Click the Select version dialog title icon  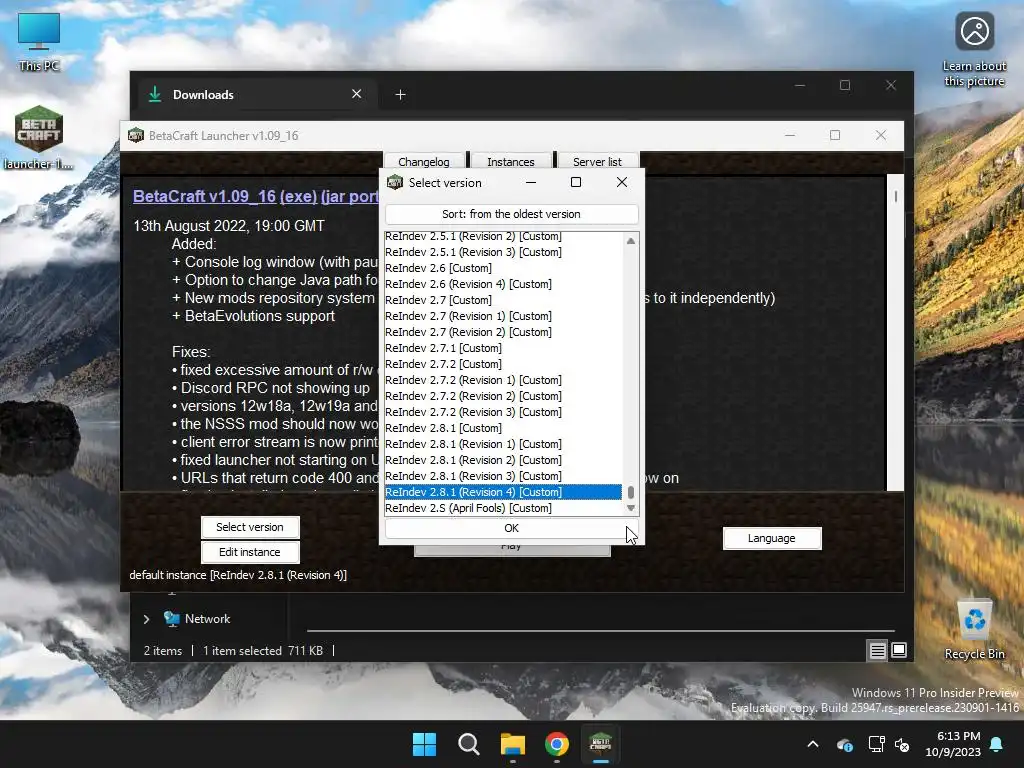pos(394,182)
